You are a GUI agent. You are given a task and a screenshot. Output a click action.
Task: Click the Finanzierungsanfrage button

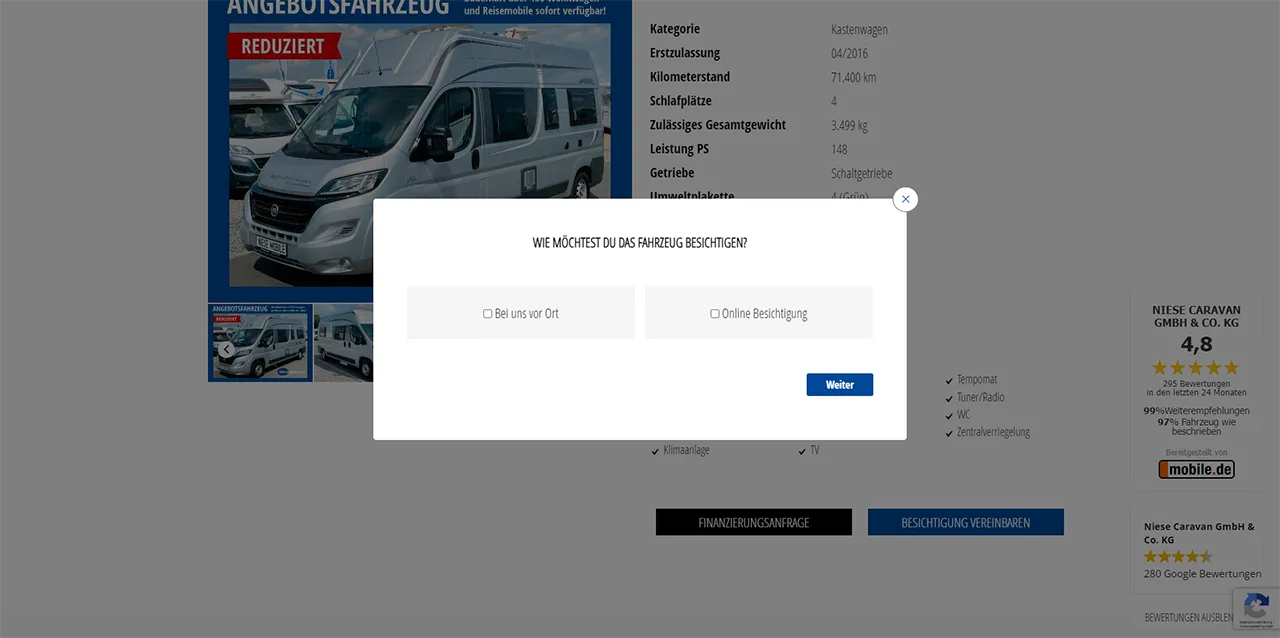pos(754,522)
